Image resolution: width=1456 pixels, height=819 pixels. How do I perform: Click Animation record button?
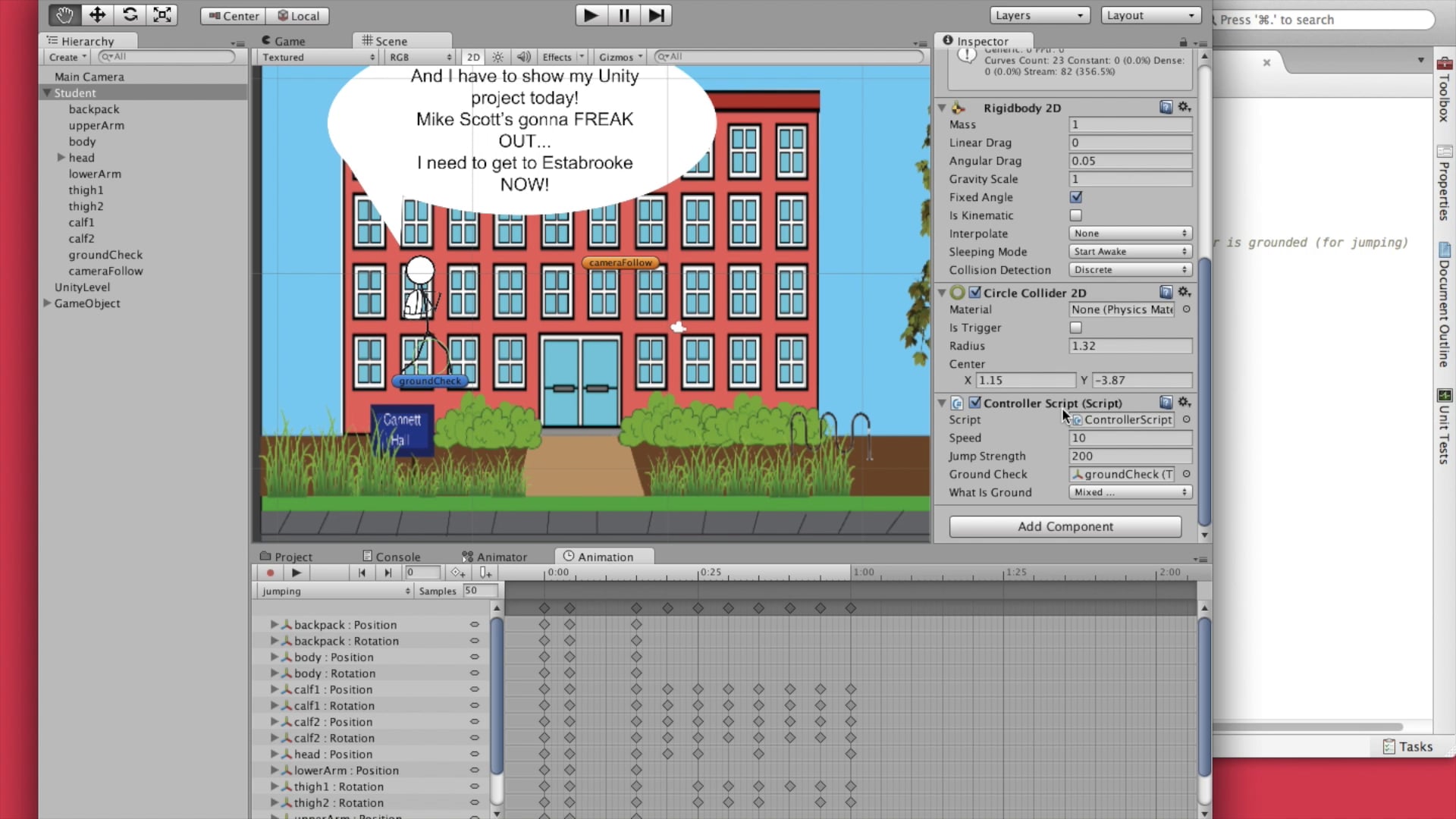tap(270, 573)
